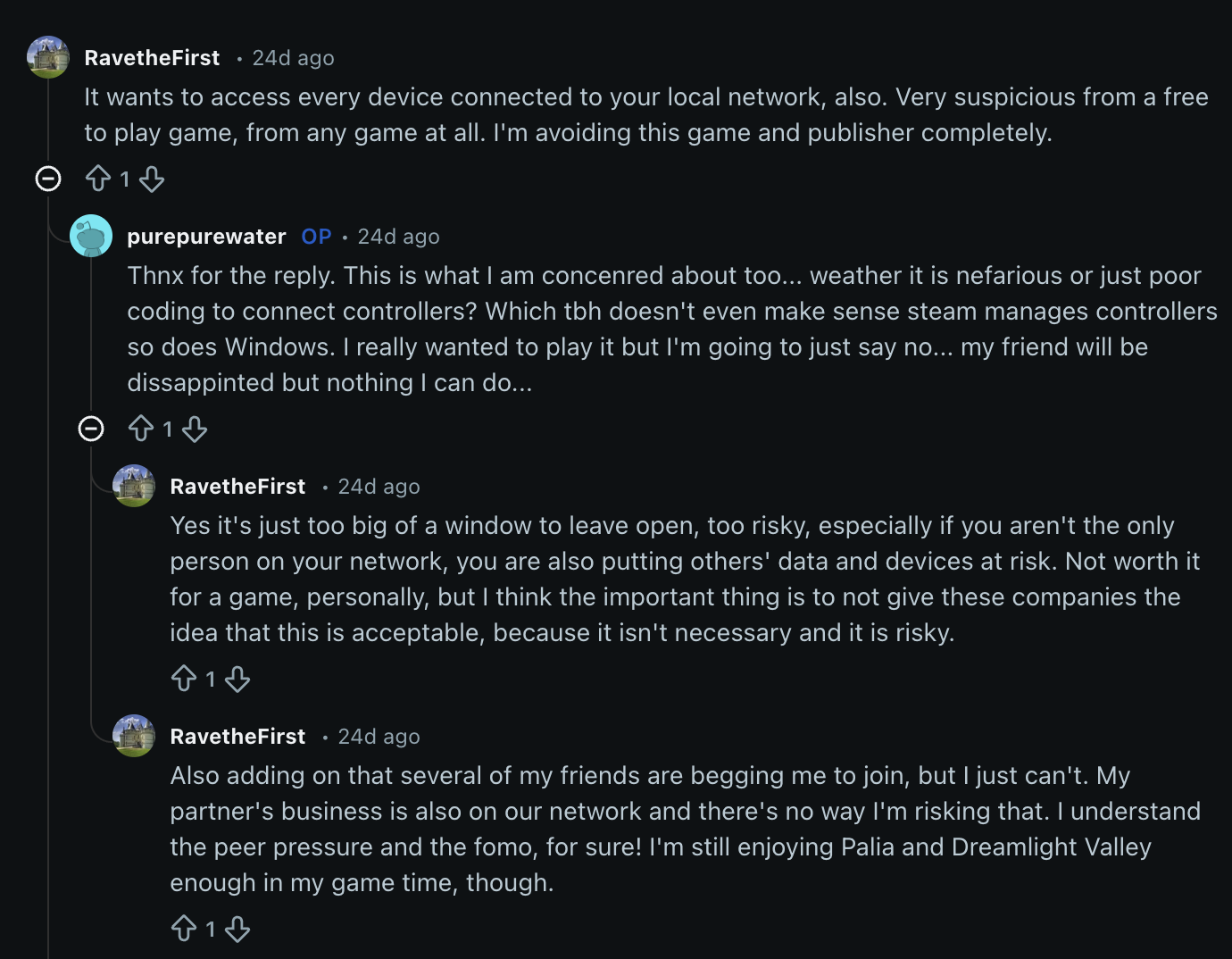Collapse purepurewater's reply thread

point(91,429)
